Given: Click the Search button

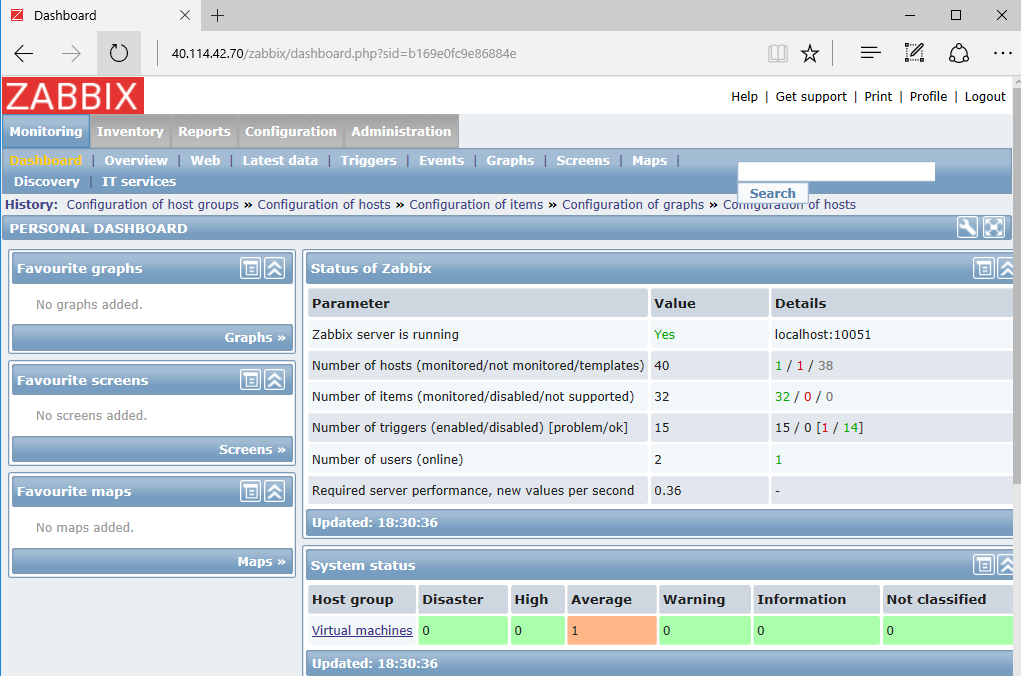Looking at the screenshot, I should point(772,193).
